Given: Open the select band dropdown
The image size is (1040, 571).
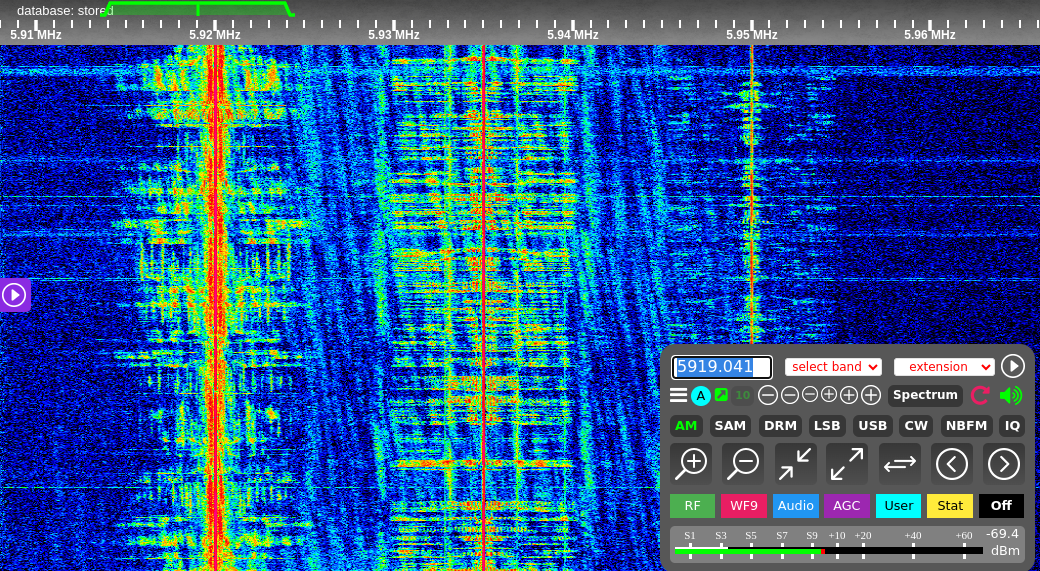Looking at the screenshot, I should pyautogui.click(x=833, y=367).
